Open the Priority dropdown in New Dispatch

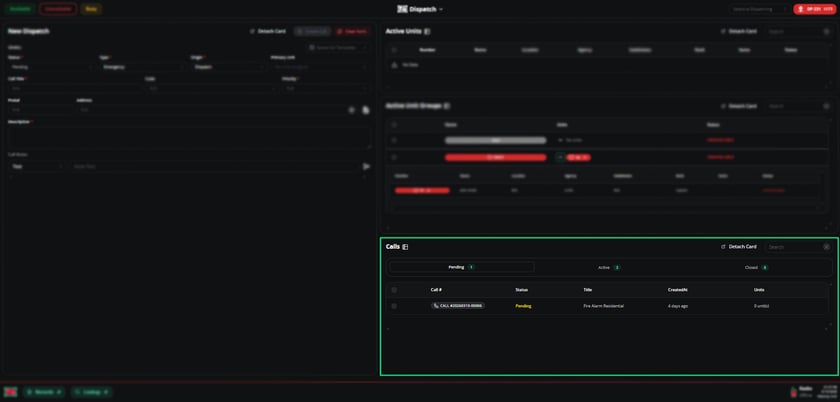326,88
